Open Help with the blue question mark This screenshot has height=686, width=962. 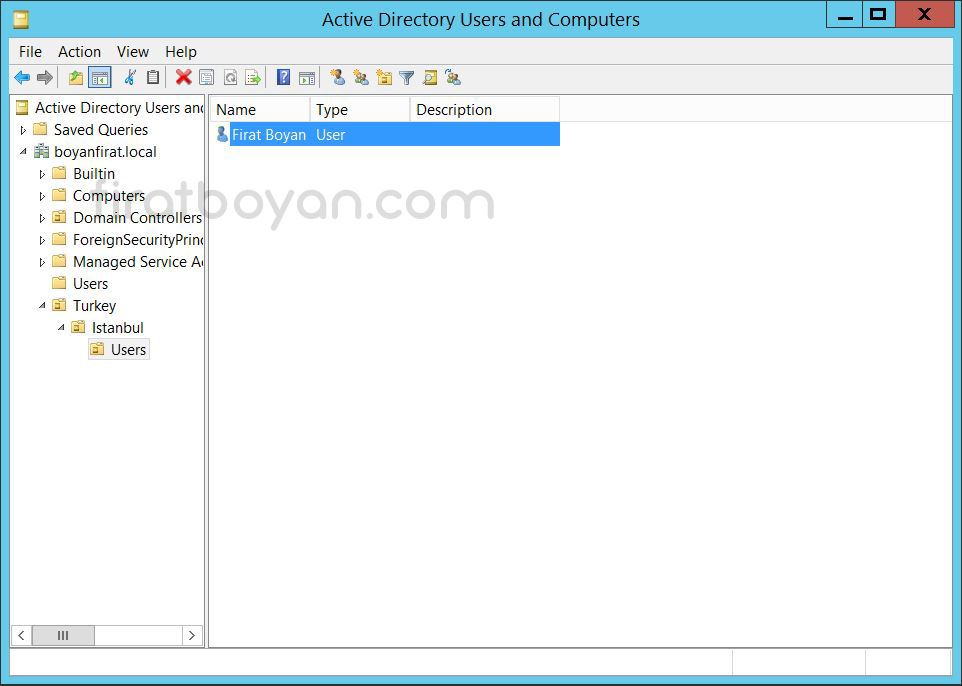(x=283, y=77)
